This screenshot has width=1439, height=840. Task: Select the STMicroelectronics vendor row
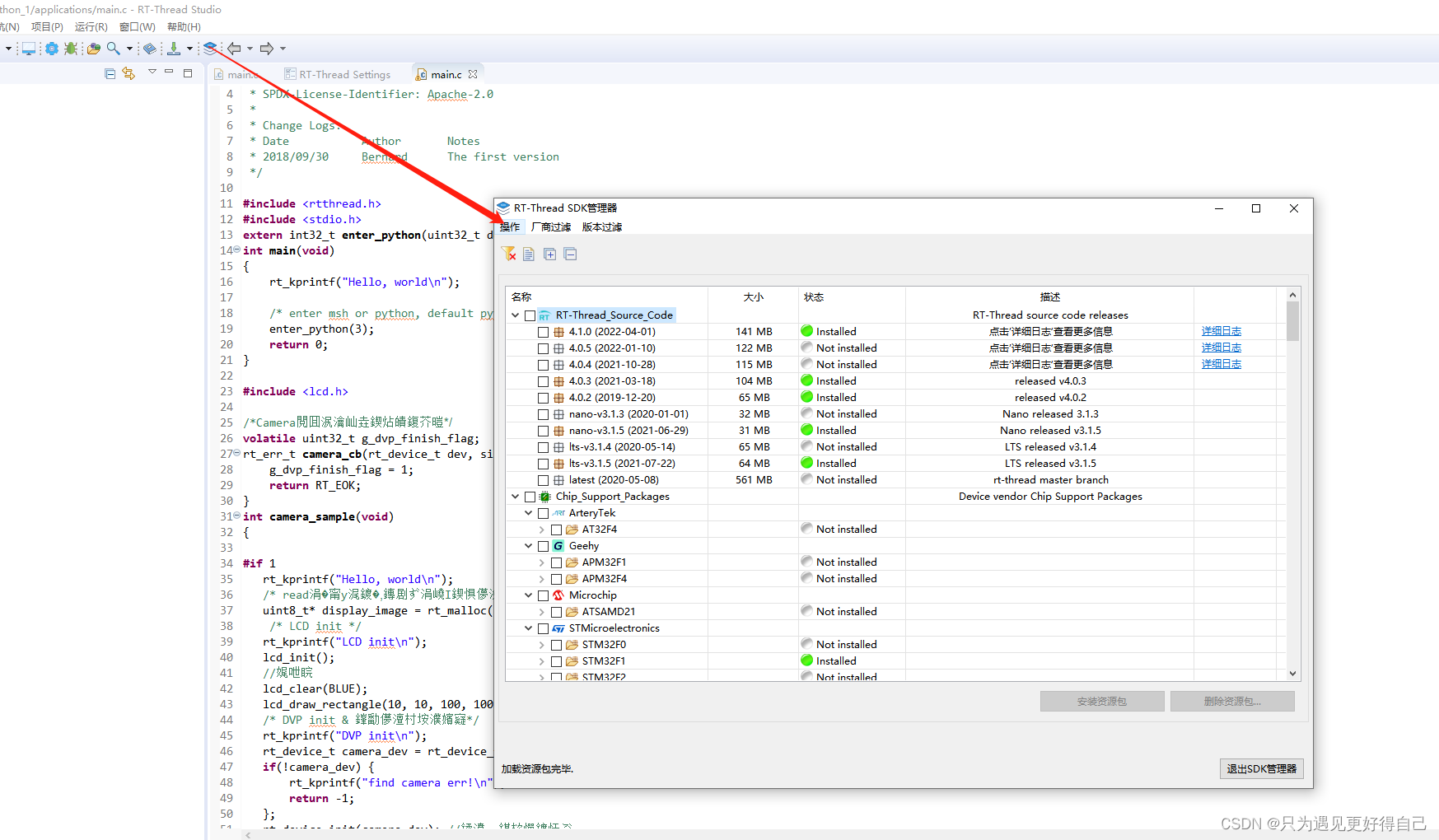614,628
